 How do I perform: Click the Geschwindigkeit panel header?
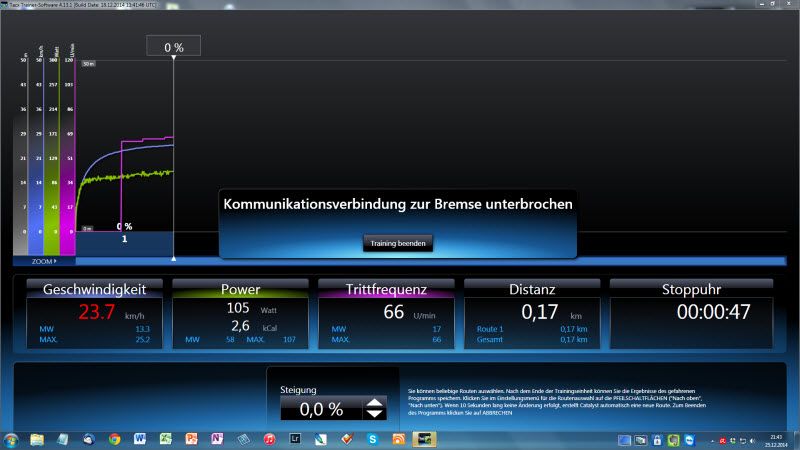click(x=94, y=289)
